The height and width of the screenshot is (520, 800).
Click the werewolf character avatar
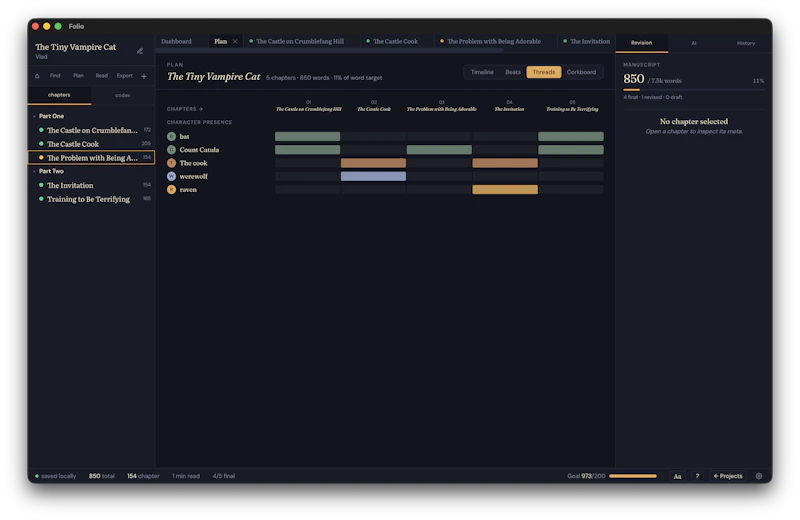coord(171,176)
